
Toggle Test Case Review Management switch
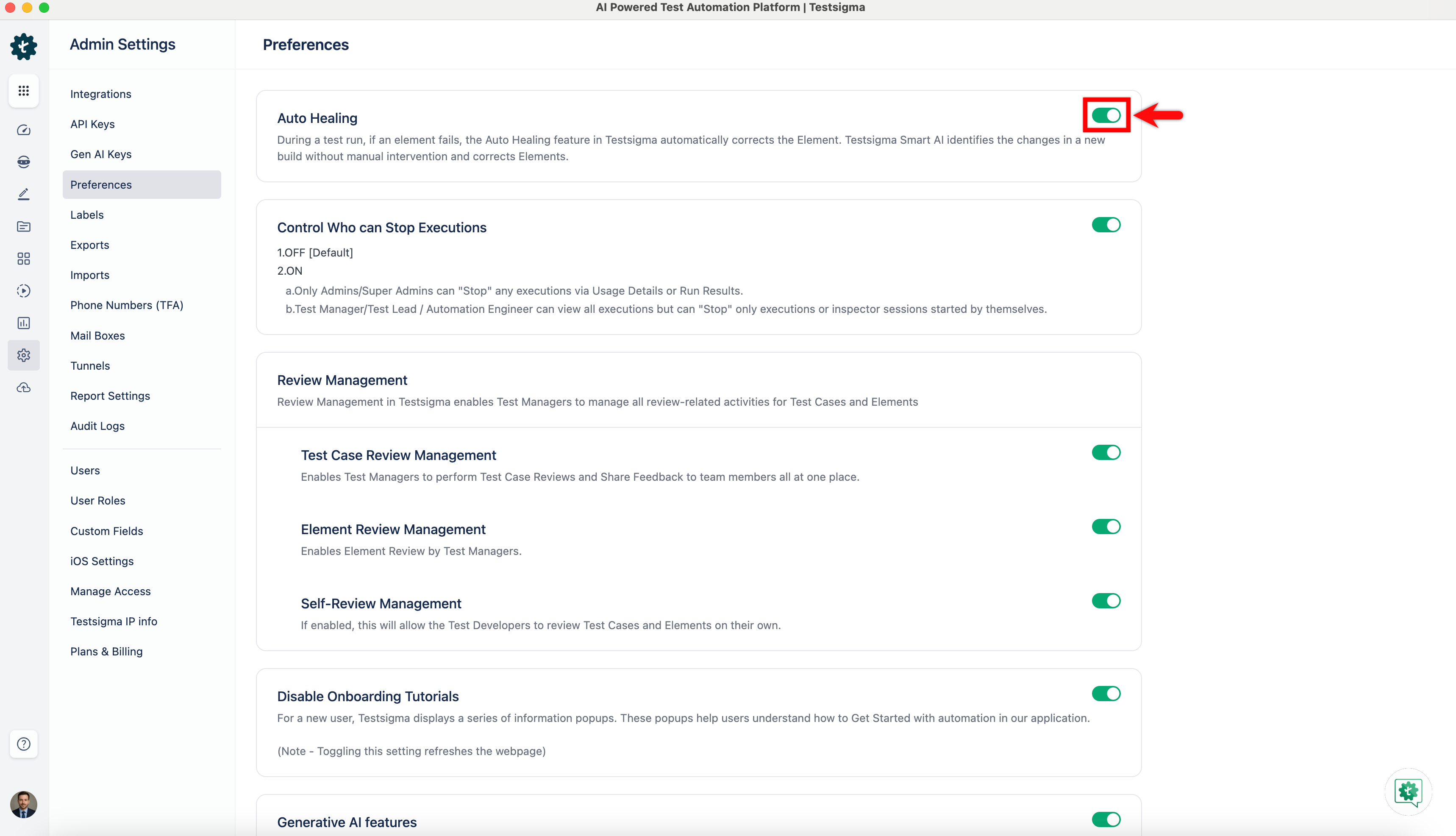click(x=1106, y=452)
